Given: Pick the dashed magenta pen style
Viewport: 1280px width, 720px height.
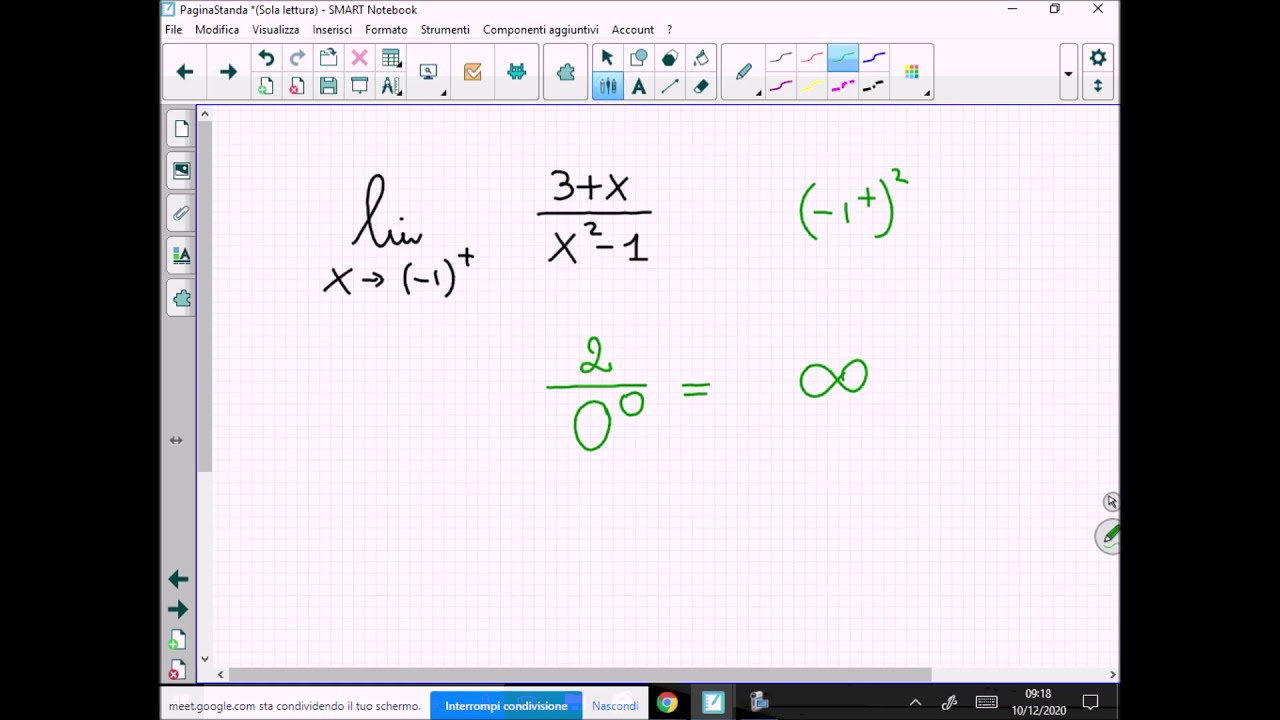Looking at the screenshot, I should coord(843,86).
